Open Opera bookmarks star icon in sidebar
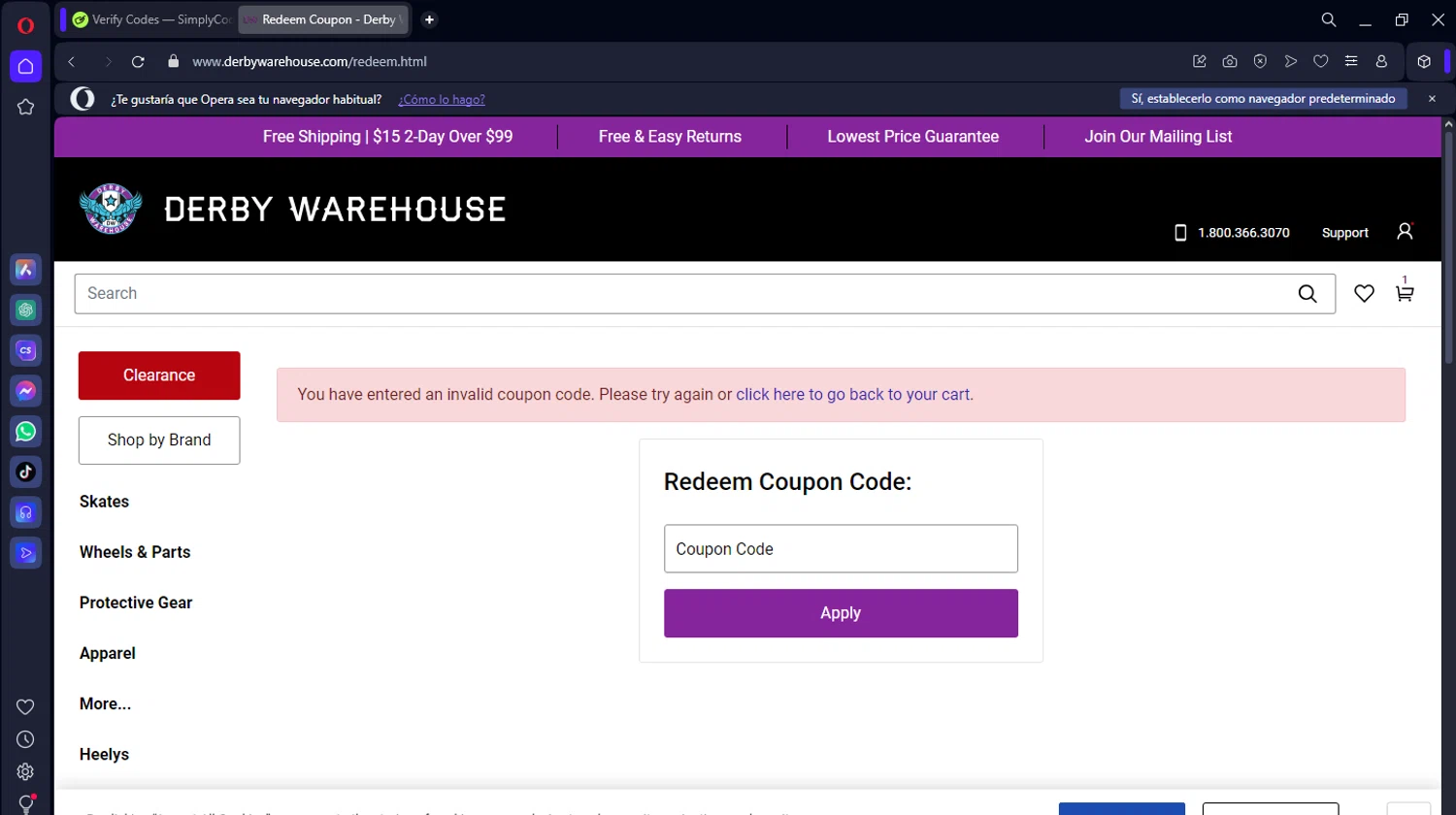 [x=26, y=107]
